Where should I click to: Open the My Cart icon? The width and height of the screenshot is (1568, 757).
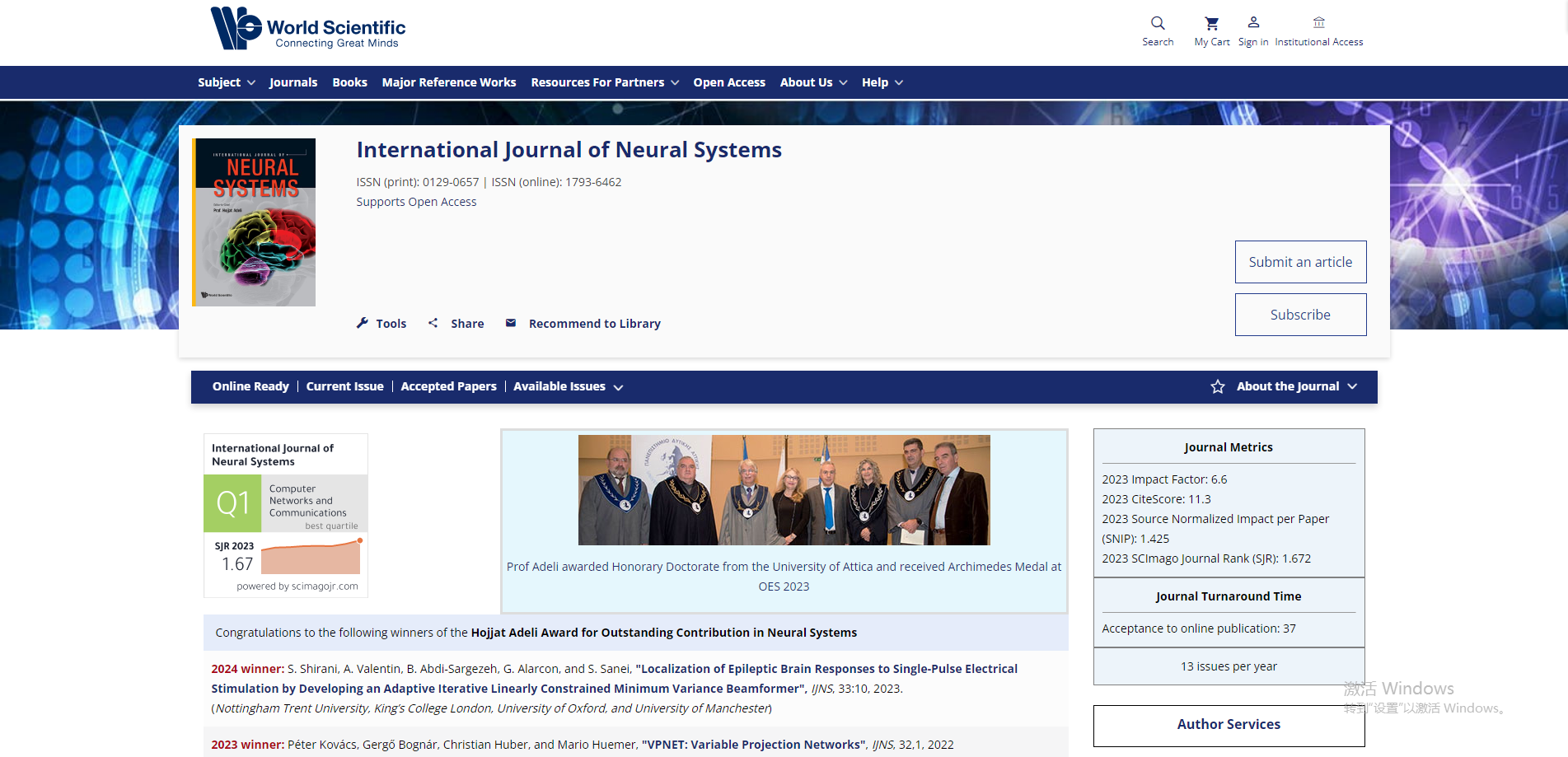[1212, 23]
